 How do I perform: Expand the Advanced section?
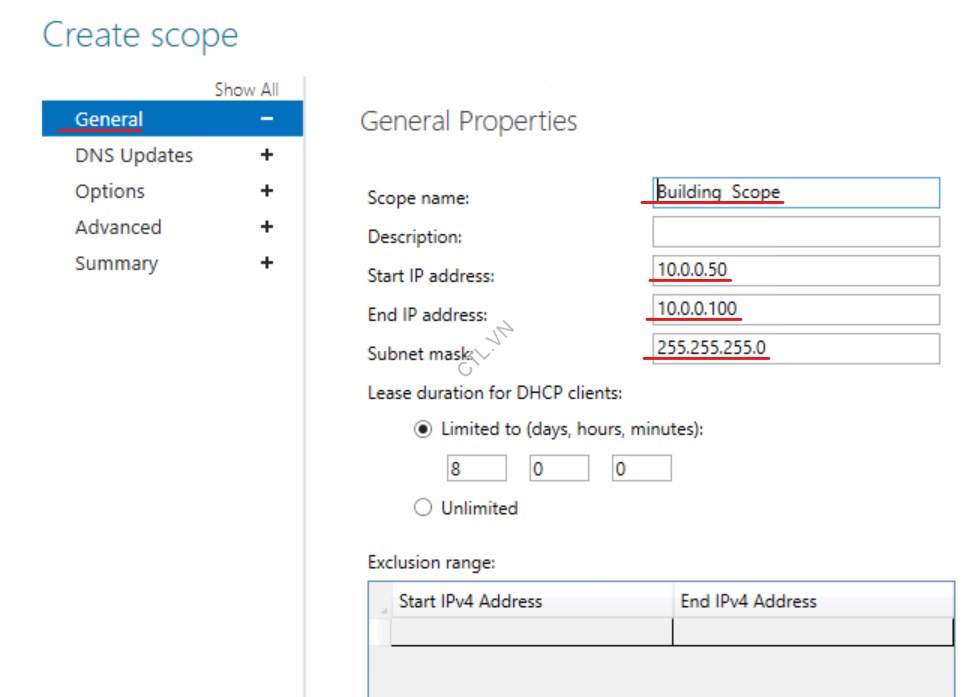click(265, 227)
